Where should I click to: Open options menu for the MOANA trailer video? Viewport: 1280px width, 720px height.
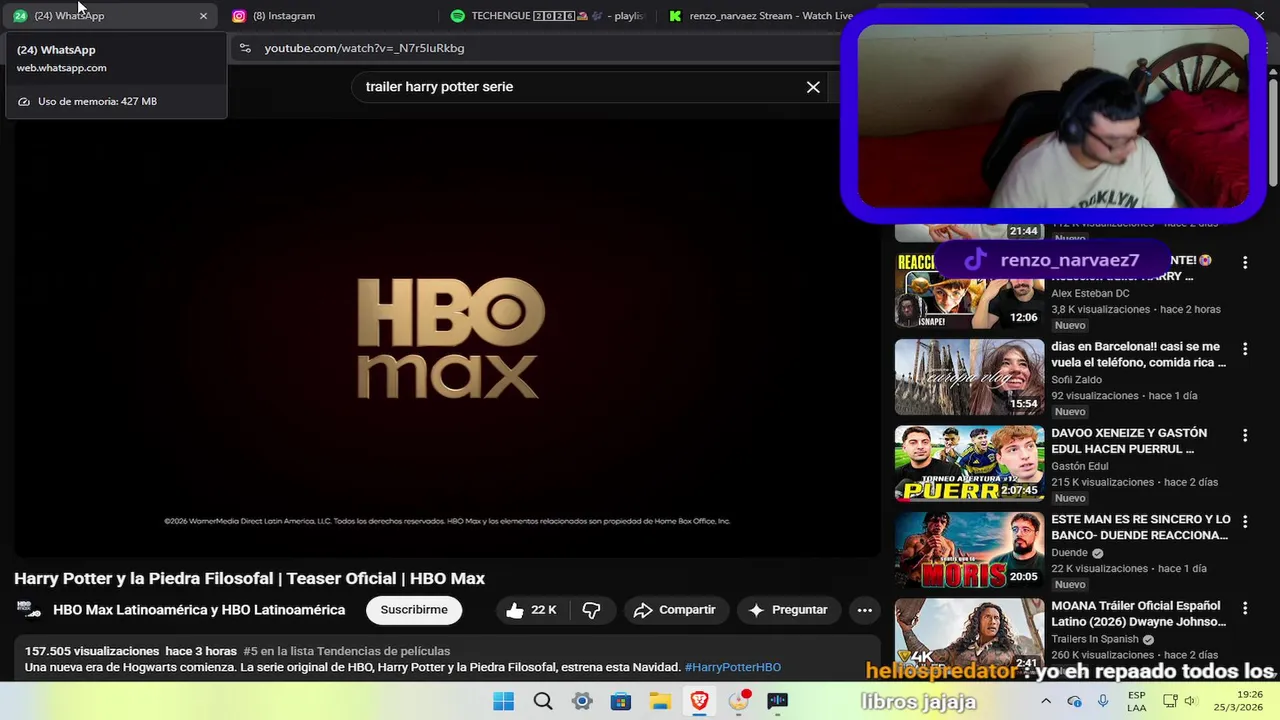coord(1245,608)
